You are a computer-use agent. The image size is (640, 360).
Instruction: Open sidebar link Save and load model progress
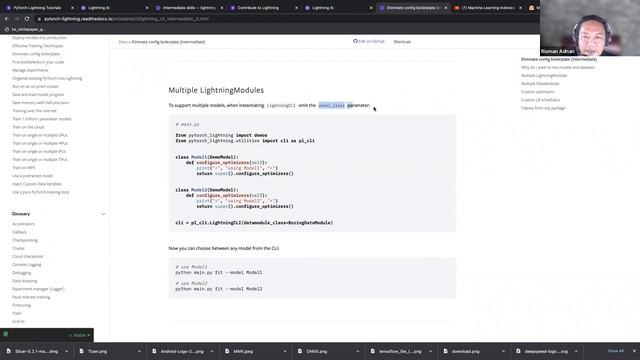[38, 95]
